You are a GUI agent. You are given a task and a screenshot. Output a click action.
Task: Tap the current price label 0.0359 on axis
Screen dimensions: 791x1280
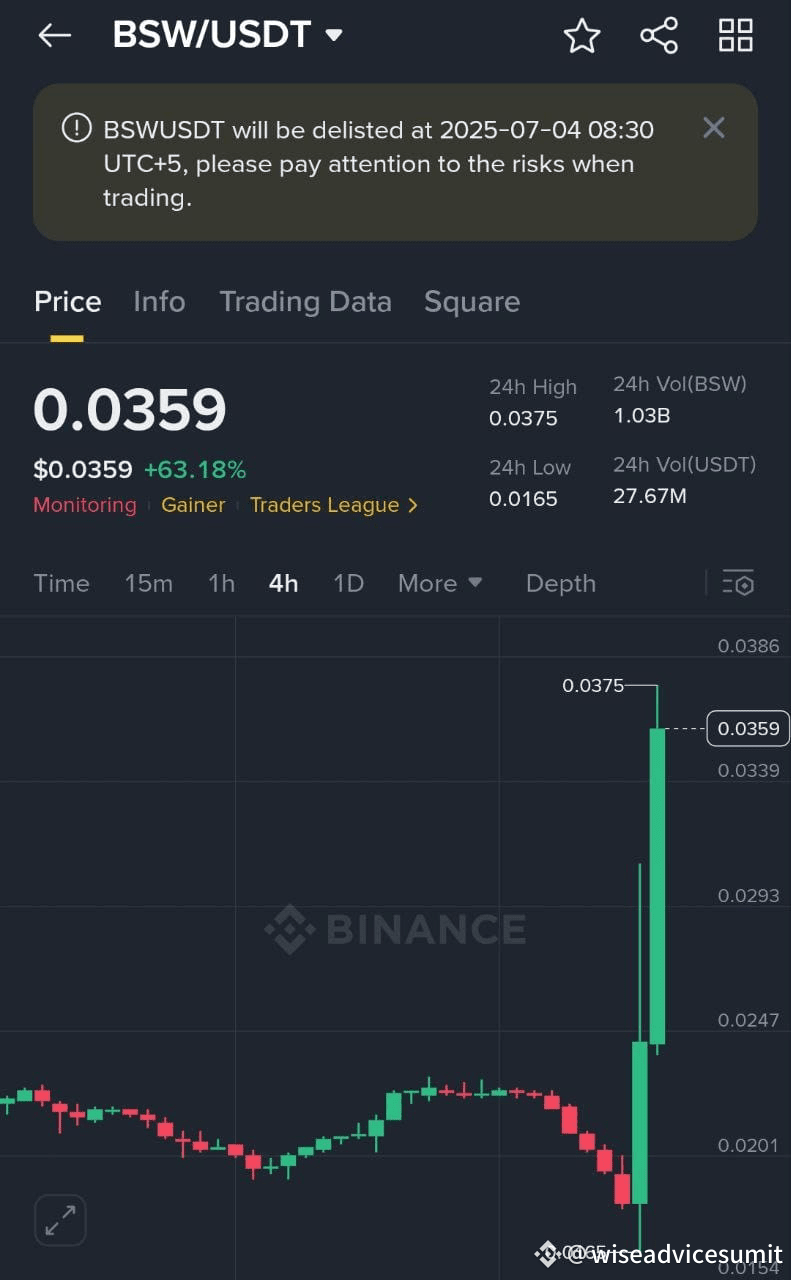[748, 728]
